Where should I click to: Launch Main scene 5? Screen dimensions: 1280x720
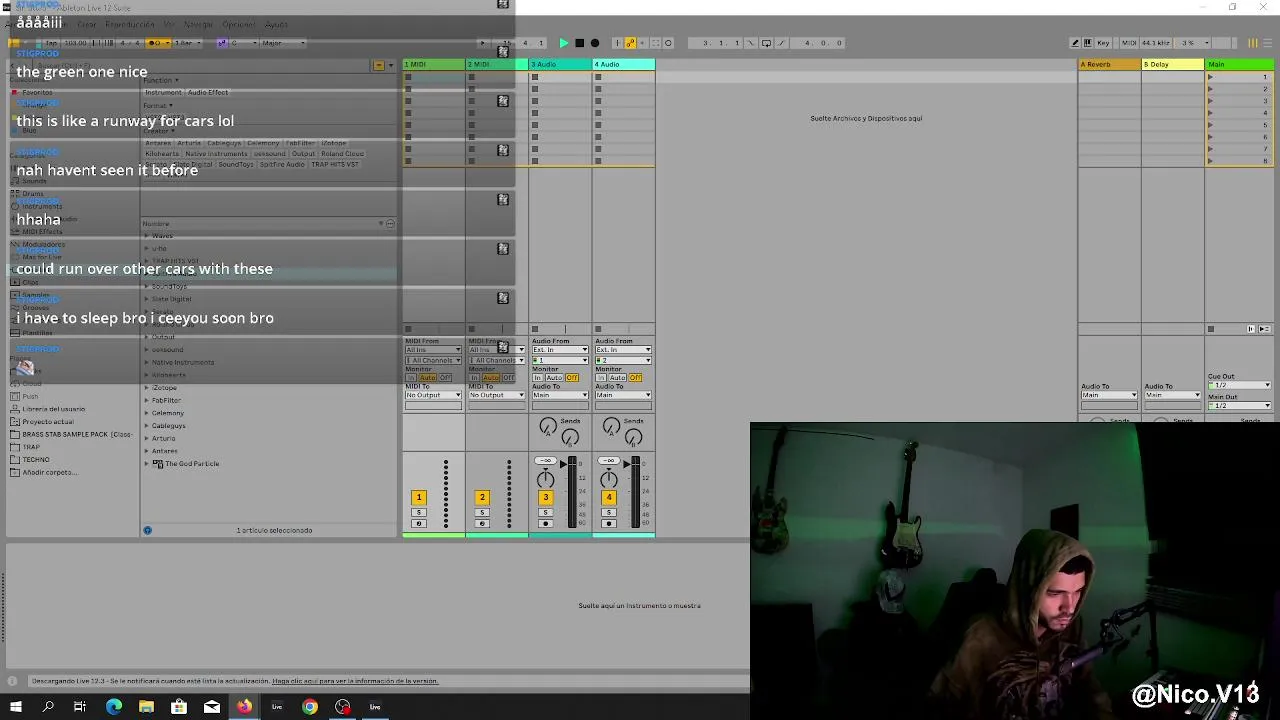point(1211,125)
